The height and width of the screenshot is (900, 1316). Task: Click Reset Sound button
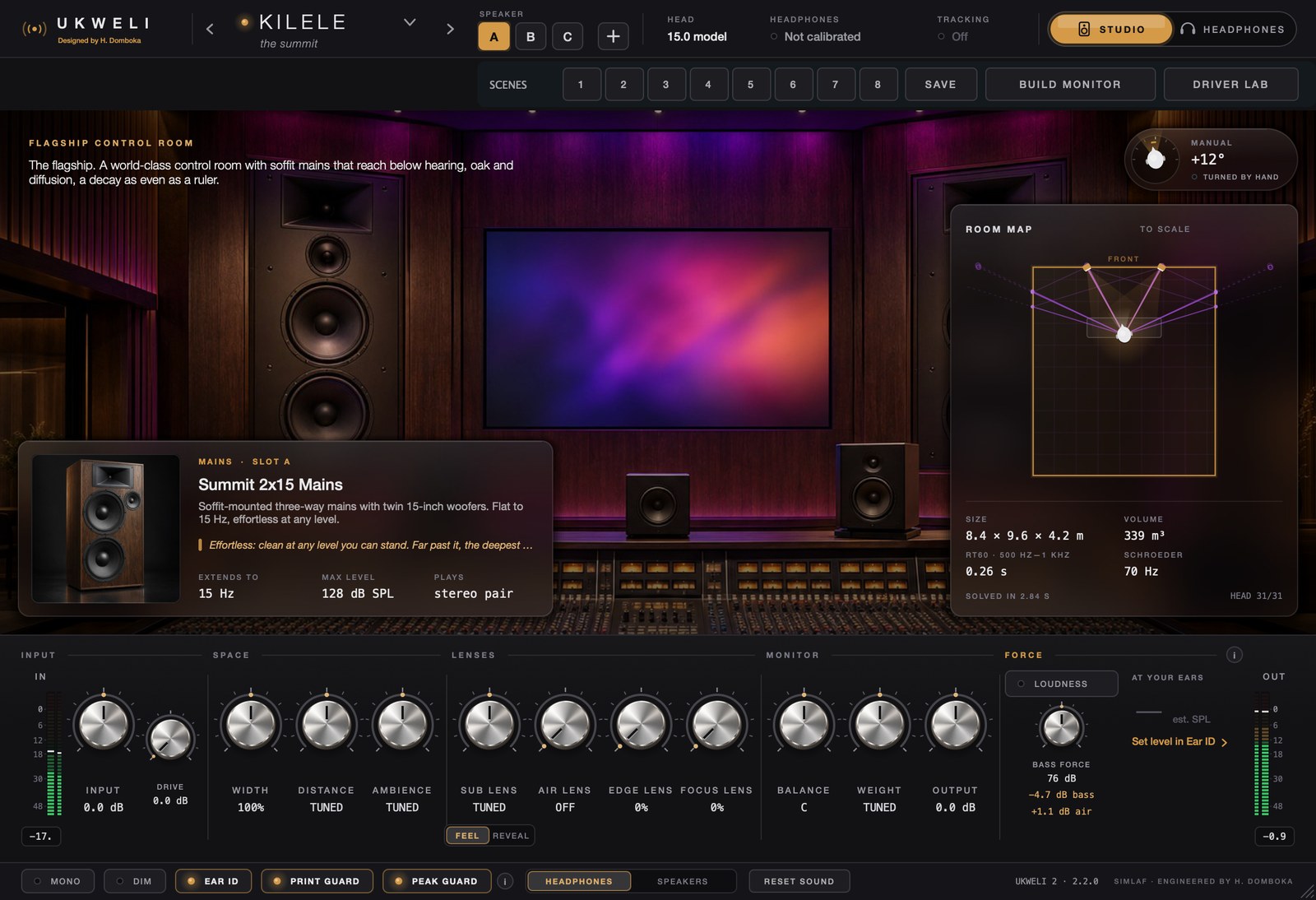[799, 881]
